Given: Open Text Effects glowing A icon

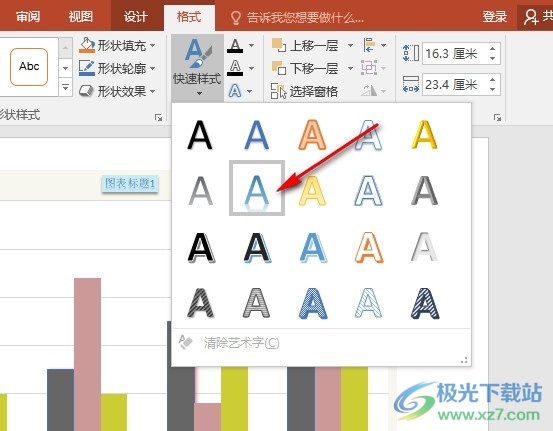Looking at the screenshot, I should point(235,91).
